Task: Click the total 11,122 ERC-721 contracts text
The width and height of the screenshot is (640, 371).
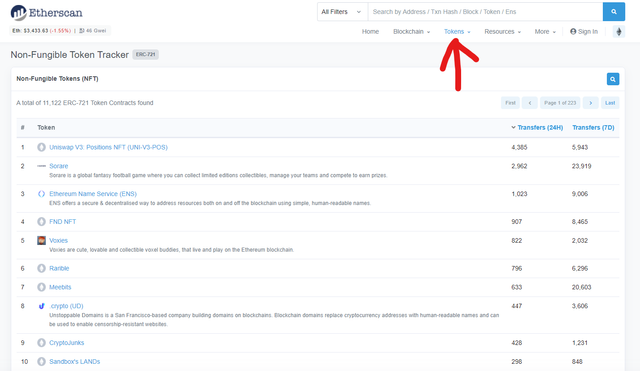Action: pos(84,103)
